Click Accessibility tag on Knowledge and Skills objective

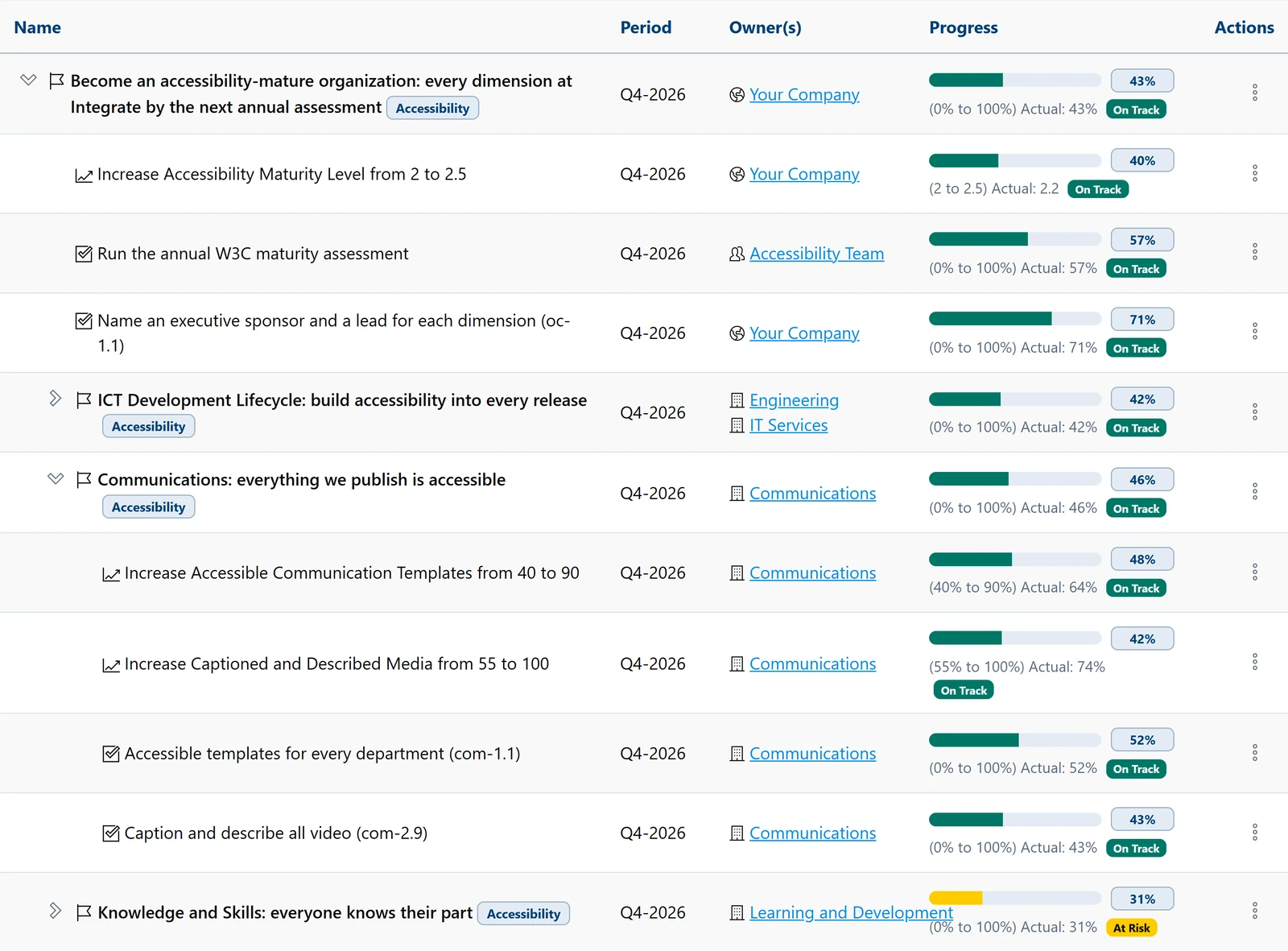[523, 913]
